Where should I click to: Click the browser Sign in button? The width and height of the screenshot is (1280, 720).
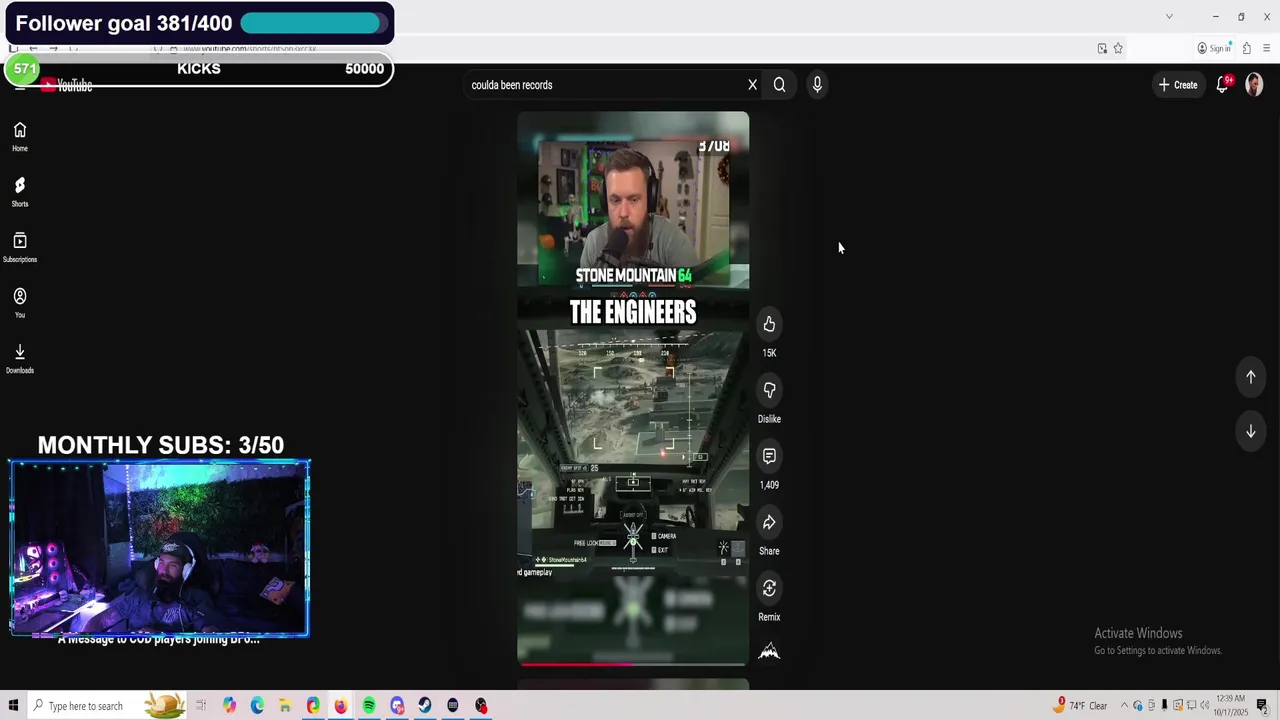(x=1213, y=48)
